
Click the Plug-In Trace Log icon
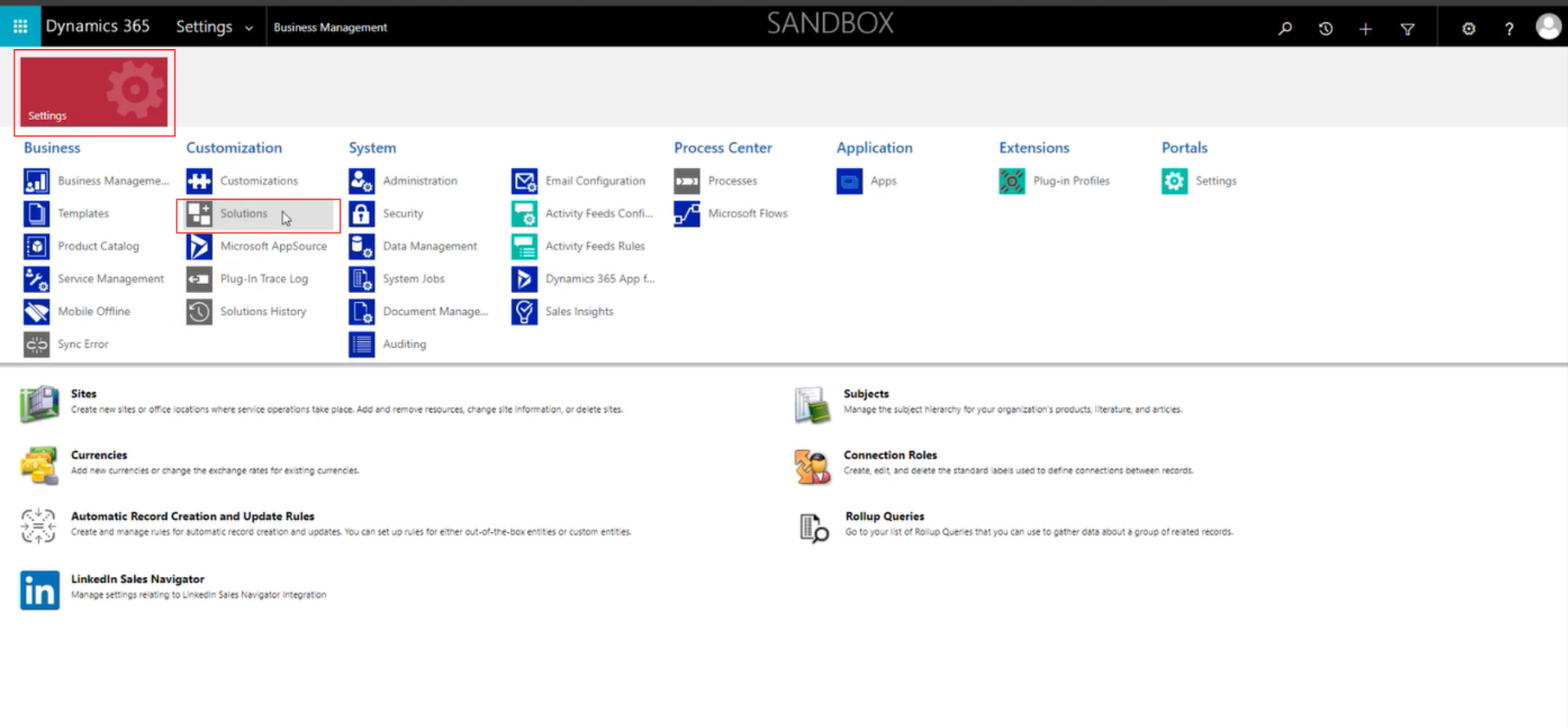click(x=199, y=279)
